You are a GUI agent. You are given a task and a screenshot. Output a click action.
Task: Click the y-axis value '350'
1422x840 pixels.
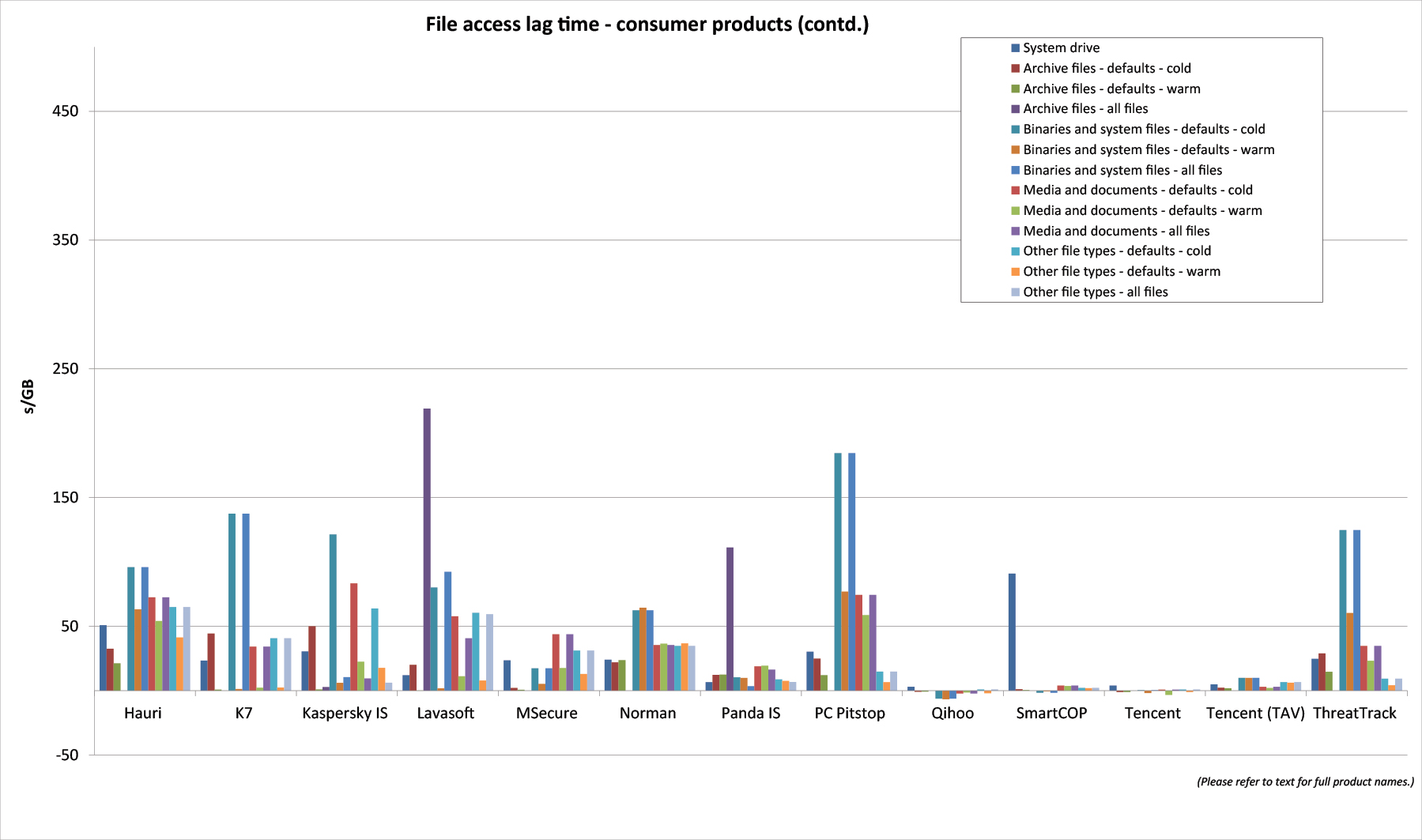[66, 240]
